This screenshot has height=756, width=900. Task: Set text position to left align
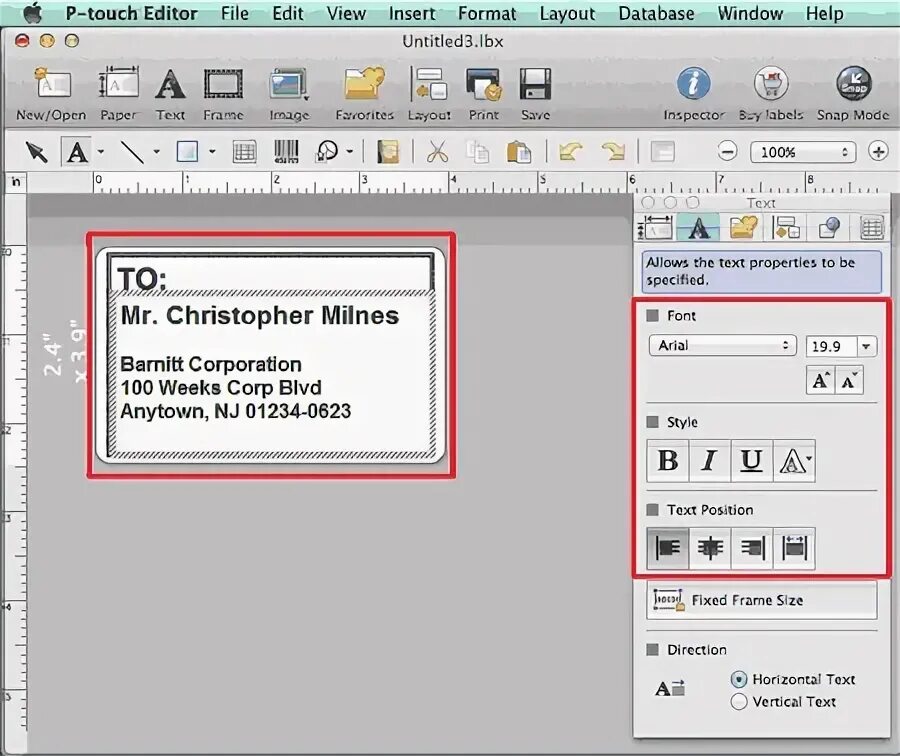[668, 548]
